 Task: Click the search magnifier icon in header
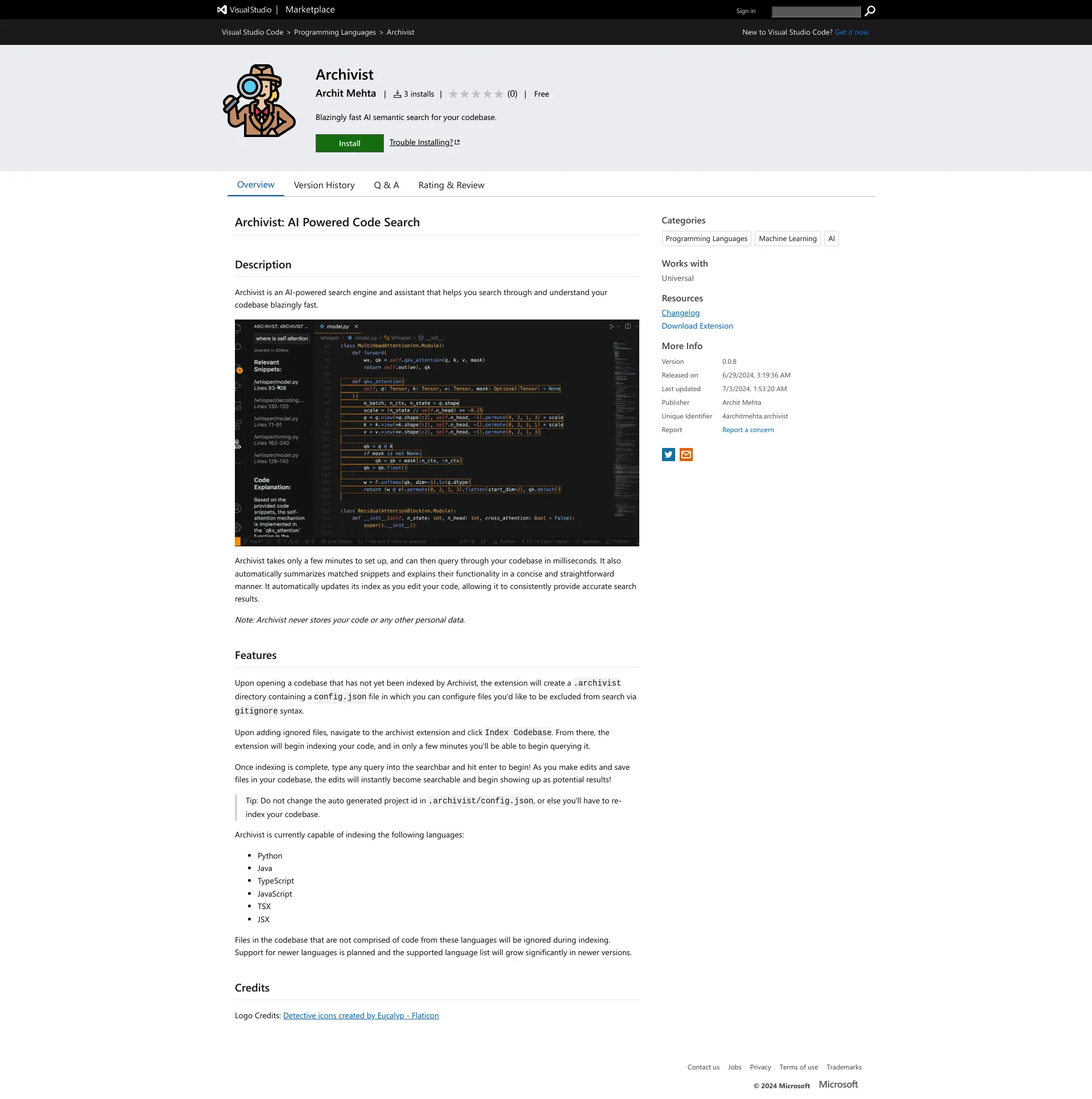point(870,11)
